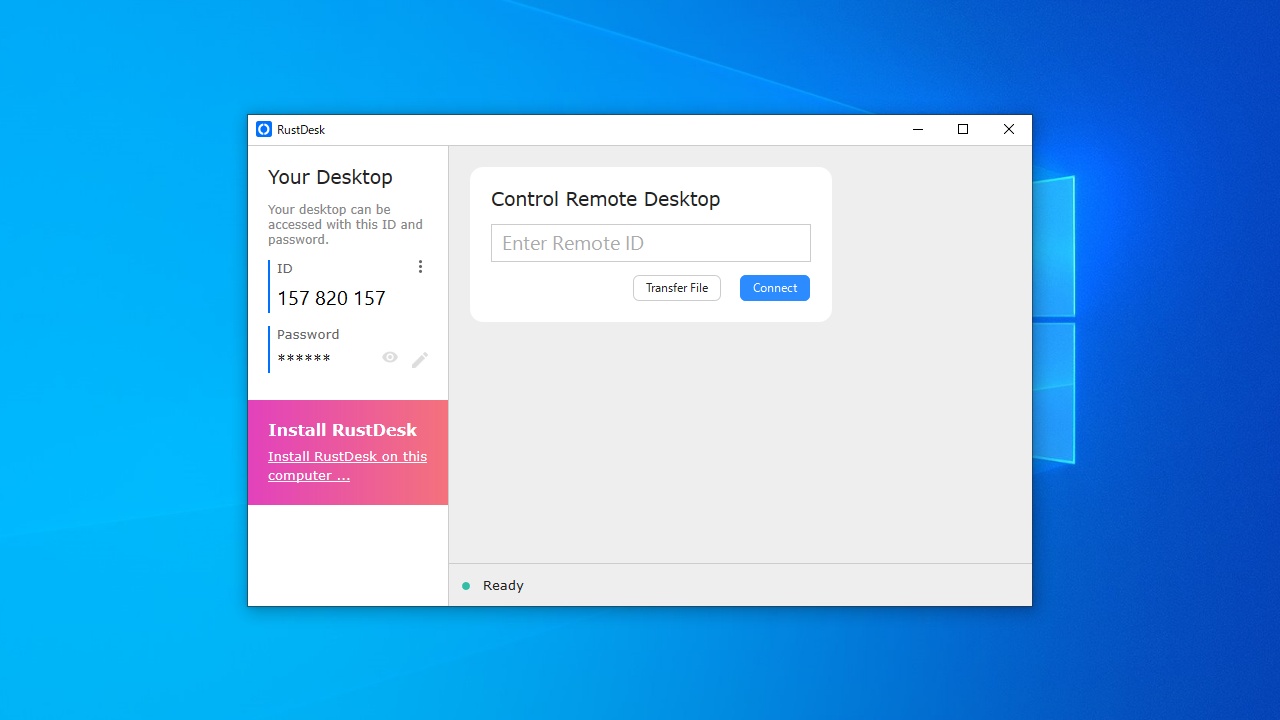Maximize the RustDesk window
1280x720 pixels.
tap(963, 129)
